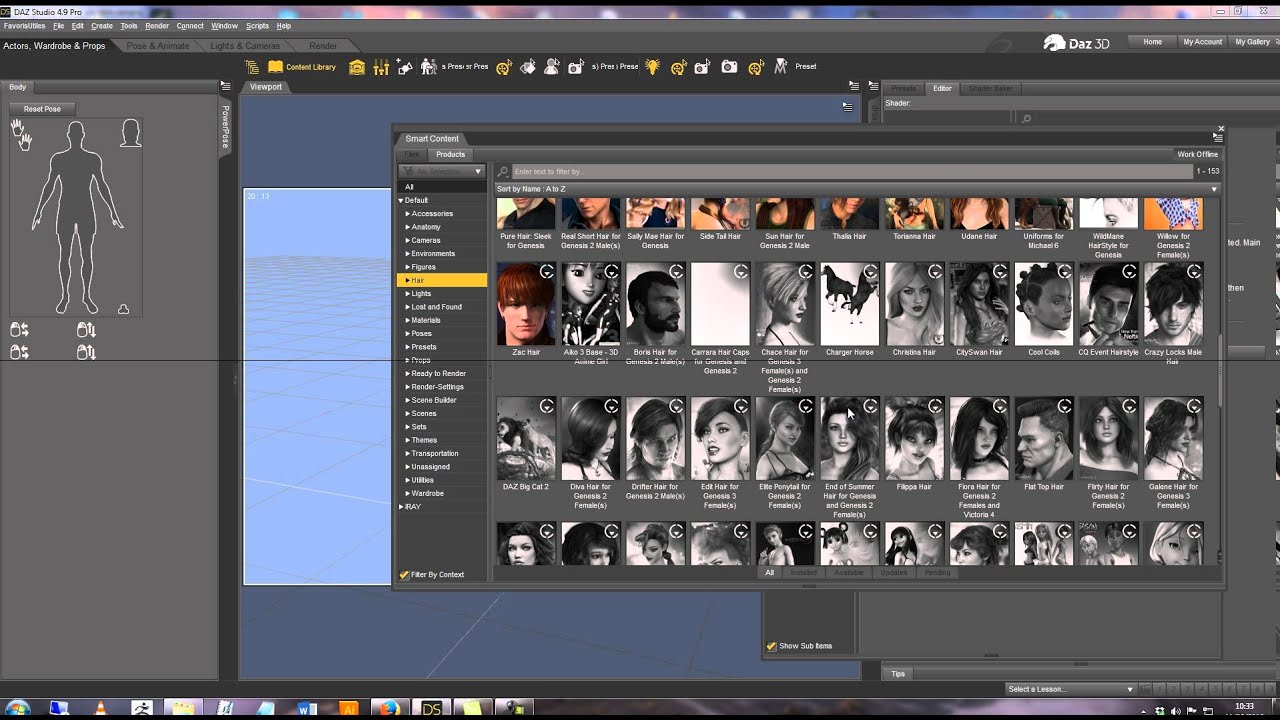The width and height of the screenshot is (1280, 720).
Task: Click the My Account link
Action: point(1202,42)
